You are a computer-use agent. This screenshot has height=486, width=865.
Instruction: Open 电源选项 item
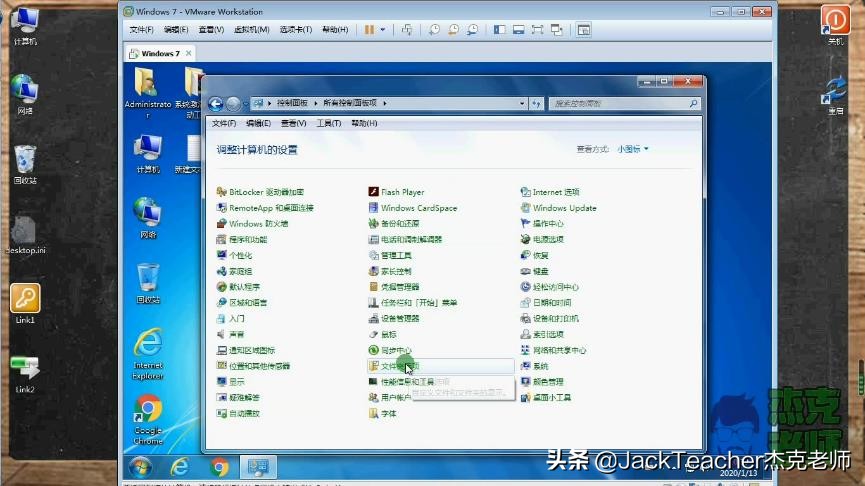(542, 239)
